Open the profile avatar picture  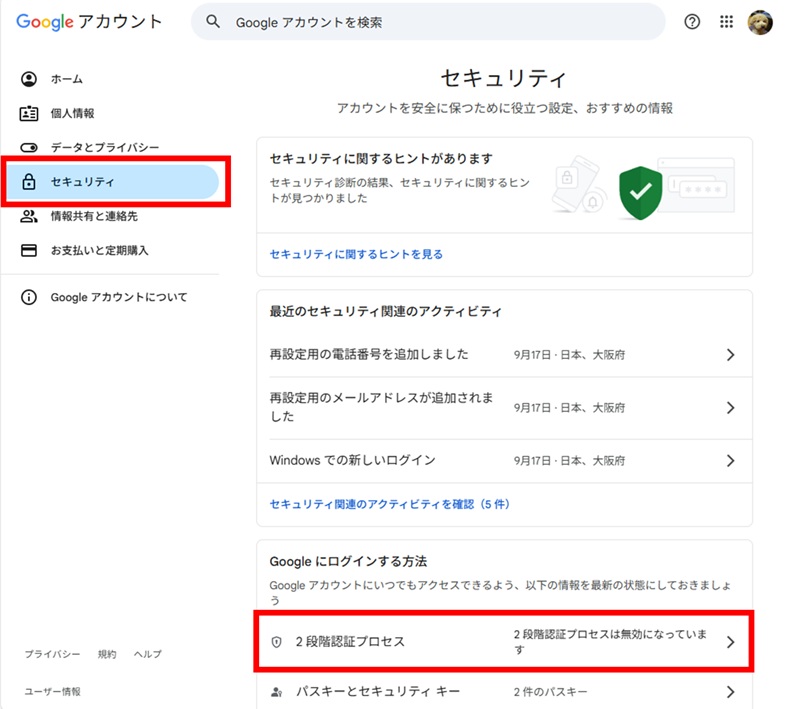[760, 22]
